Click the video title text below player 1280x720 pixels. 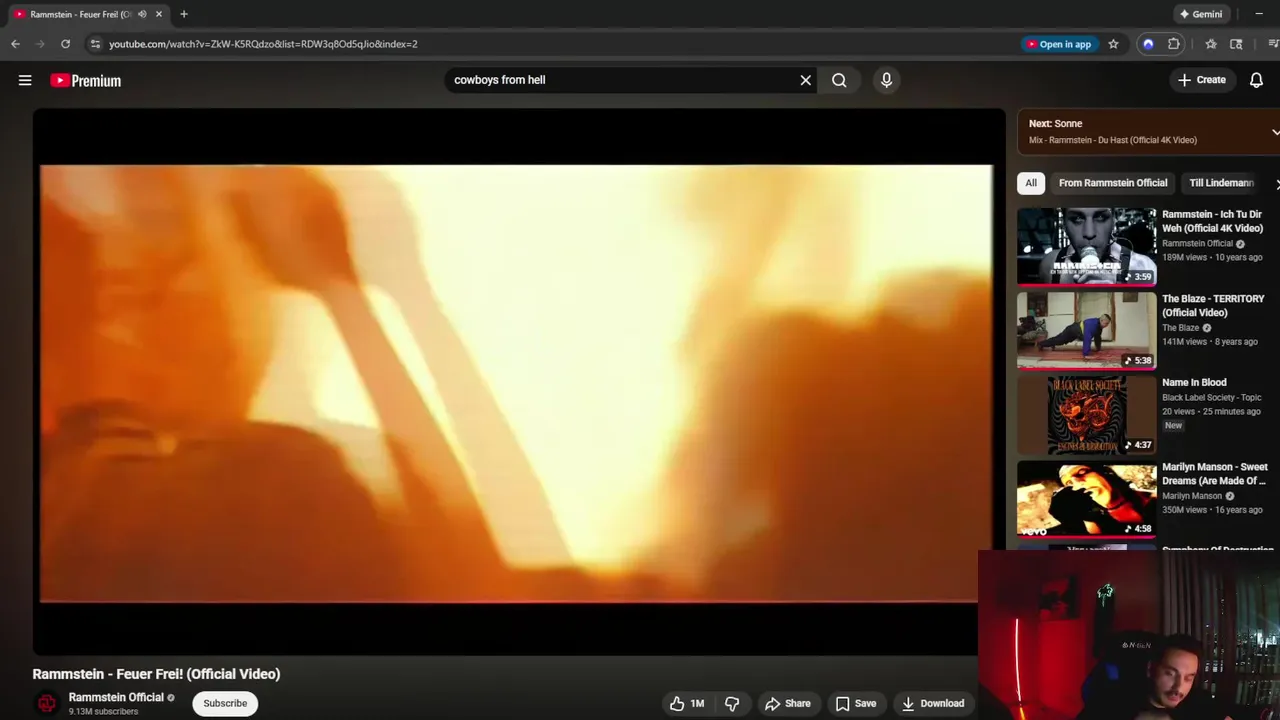click(x=156, y=674)
